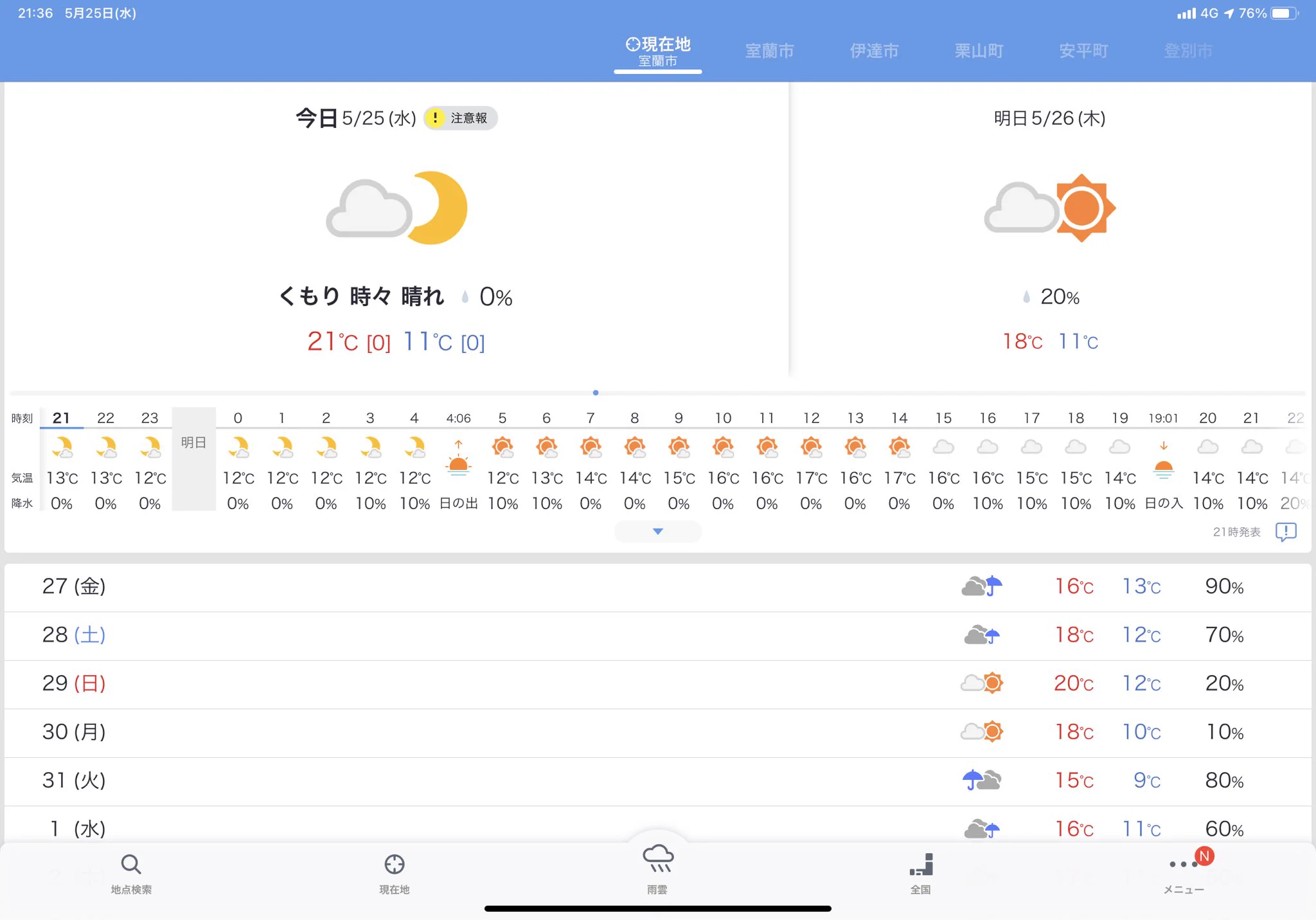Tap today's cloud and moon weather icon
The image size is (1316, 920).
396,208
